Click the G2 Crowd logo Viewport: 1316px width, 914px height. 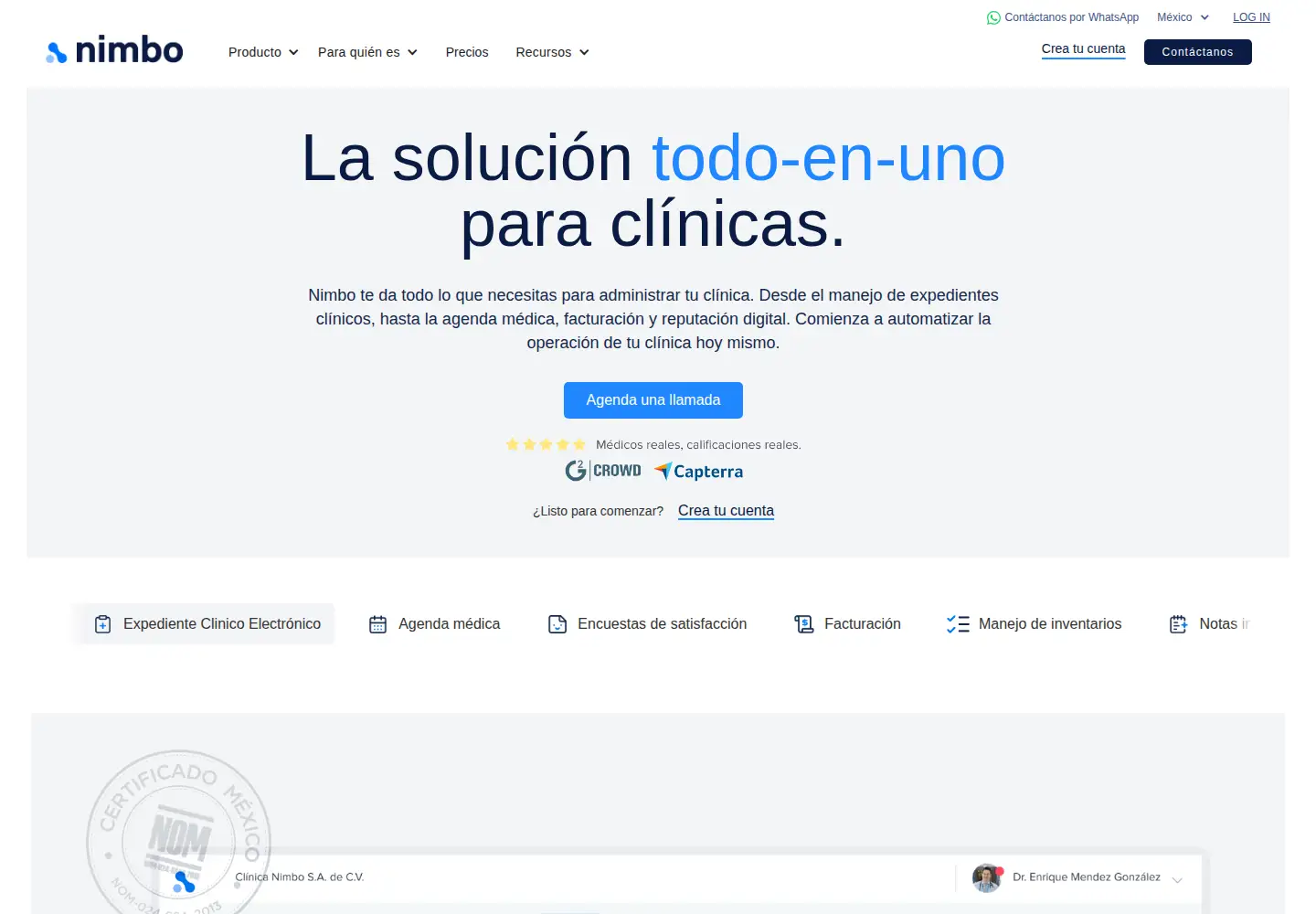click(x=603, y=471)
